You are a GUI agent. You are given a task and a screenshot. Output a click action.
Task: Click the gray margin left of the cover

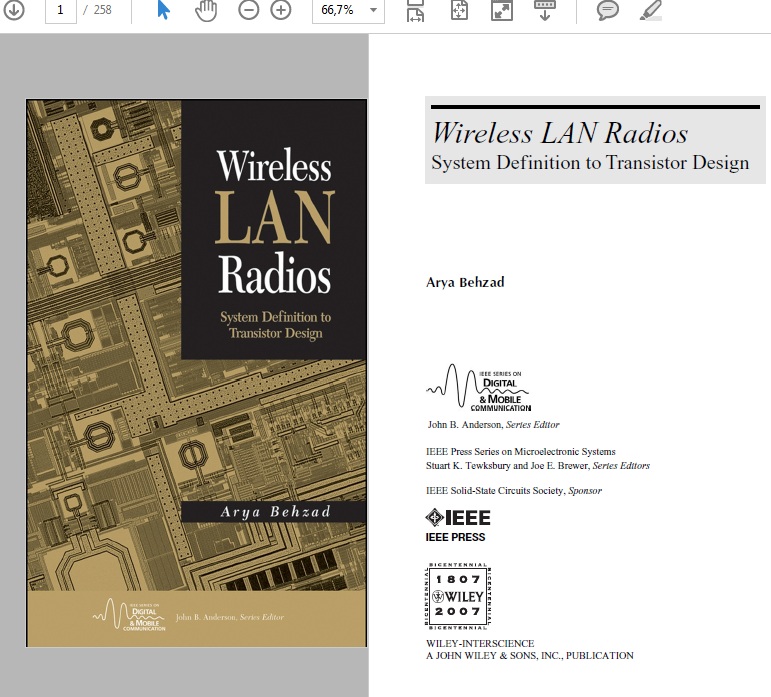[x=12, y=372]
